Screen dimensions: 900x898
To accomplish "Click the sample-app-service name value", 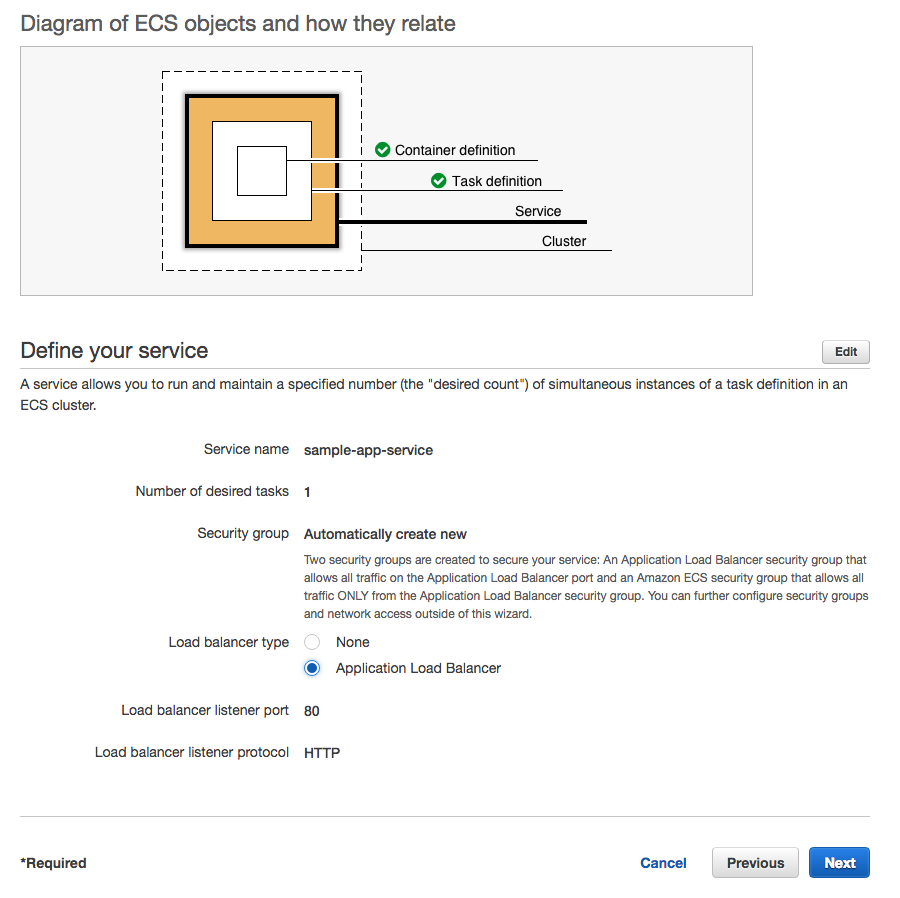I will click(x=368, y=450).
